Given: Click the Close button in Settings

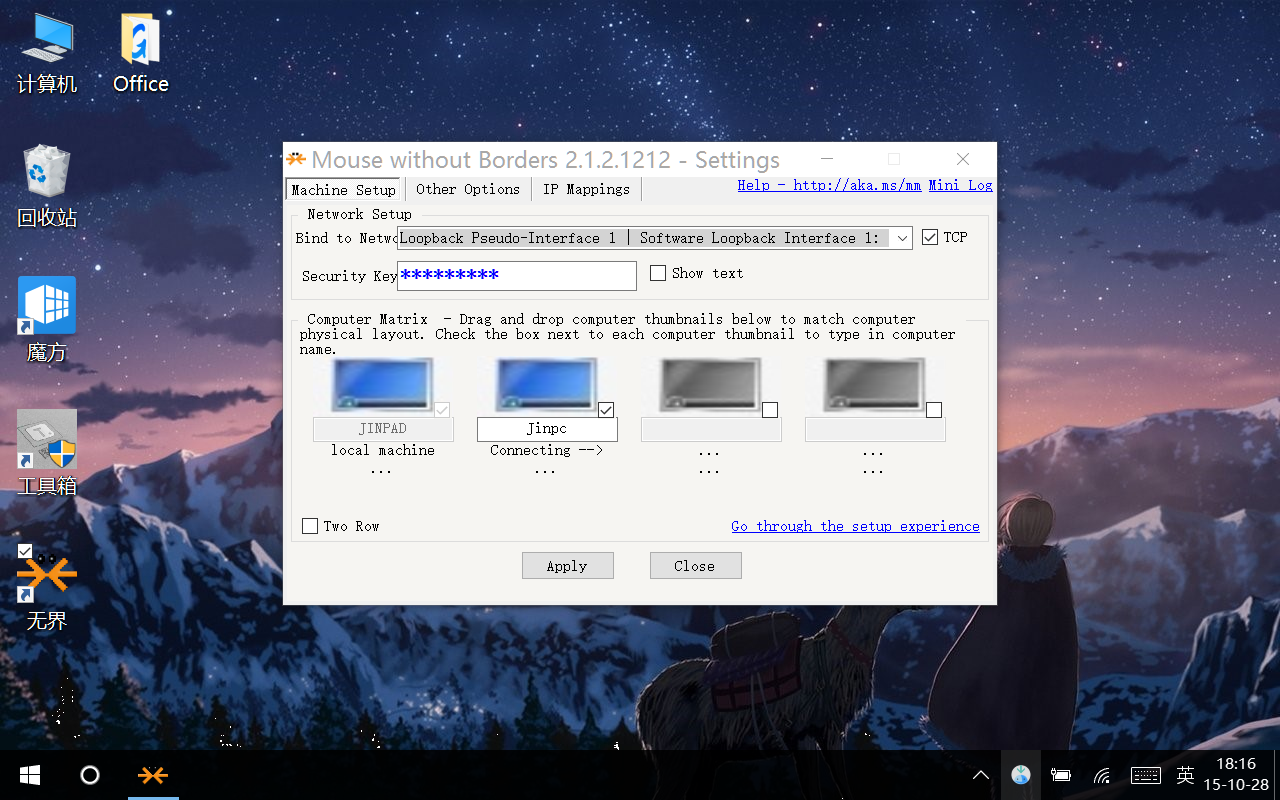Looking at the screenshot, I should (x=695, y=566).
